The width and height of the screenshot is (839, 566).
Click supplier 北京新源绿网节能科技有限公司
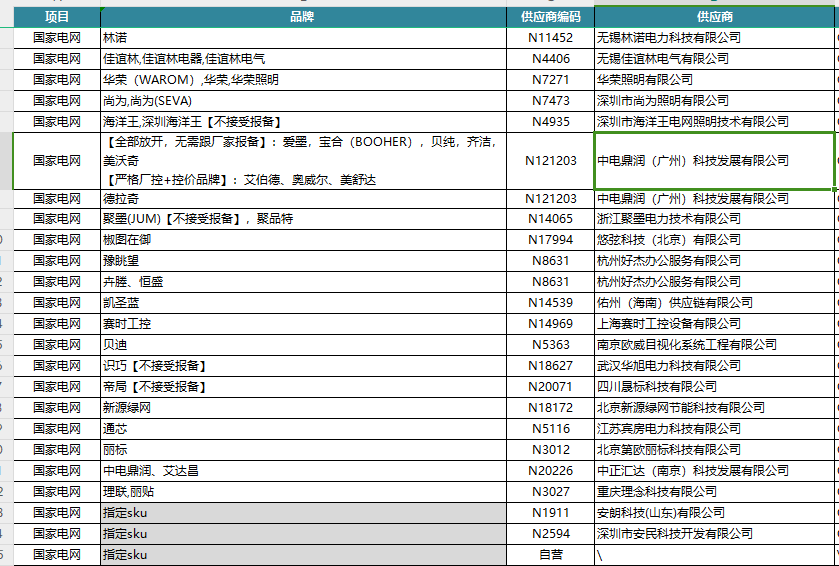pos(714,408)
